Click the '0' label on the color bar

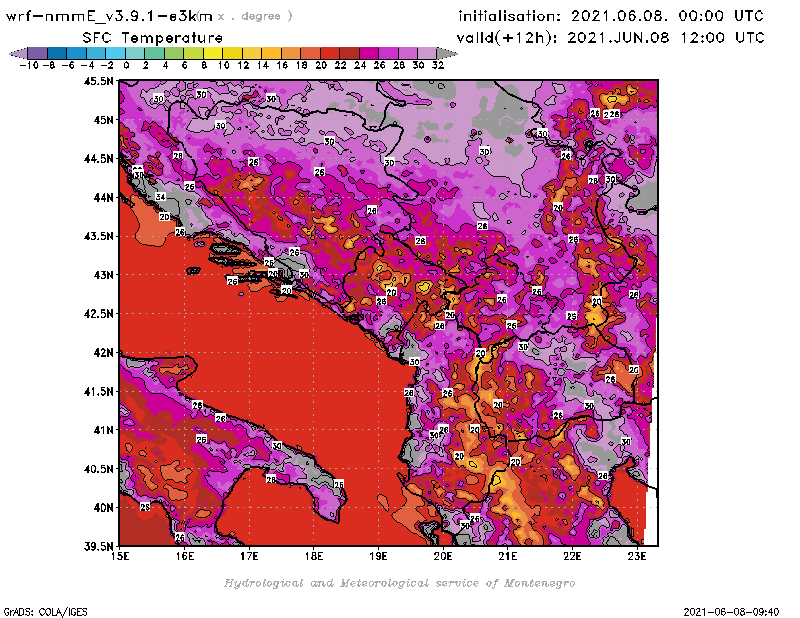[x=126, y=65]
